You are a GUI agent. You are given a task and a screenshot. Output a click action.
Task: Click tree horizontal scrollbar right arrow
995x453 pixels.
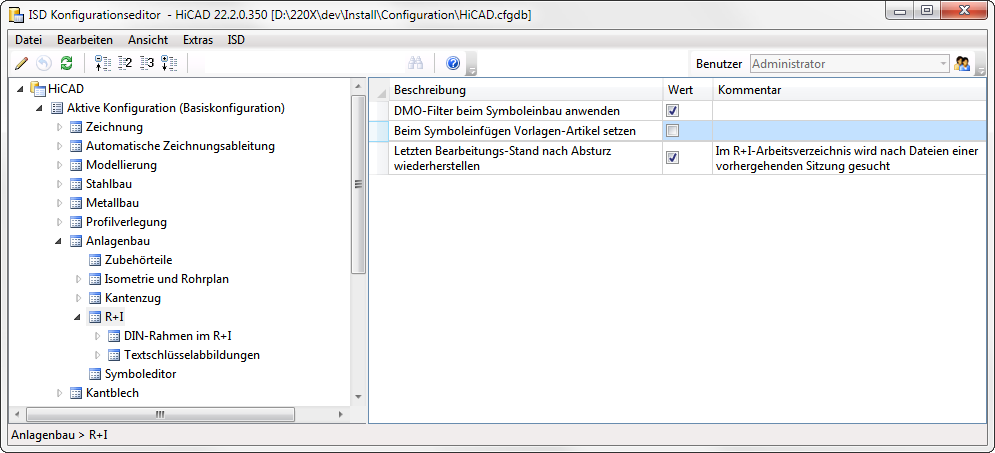point(340,414)
